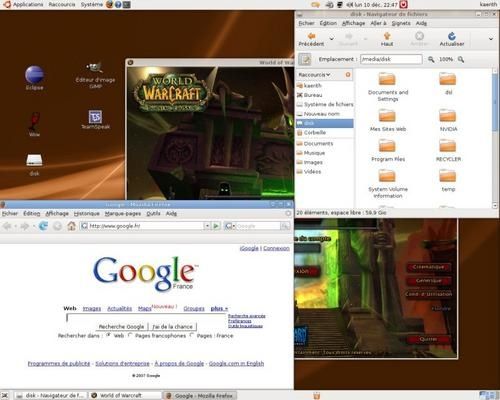Open the Précédent history dropdown arrow

pos(331,39)
